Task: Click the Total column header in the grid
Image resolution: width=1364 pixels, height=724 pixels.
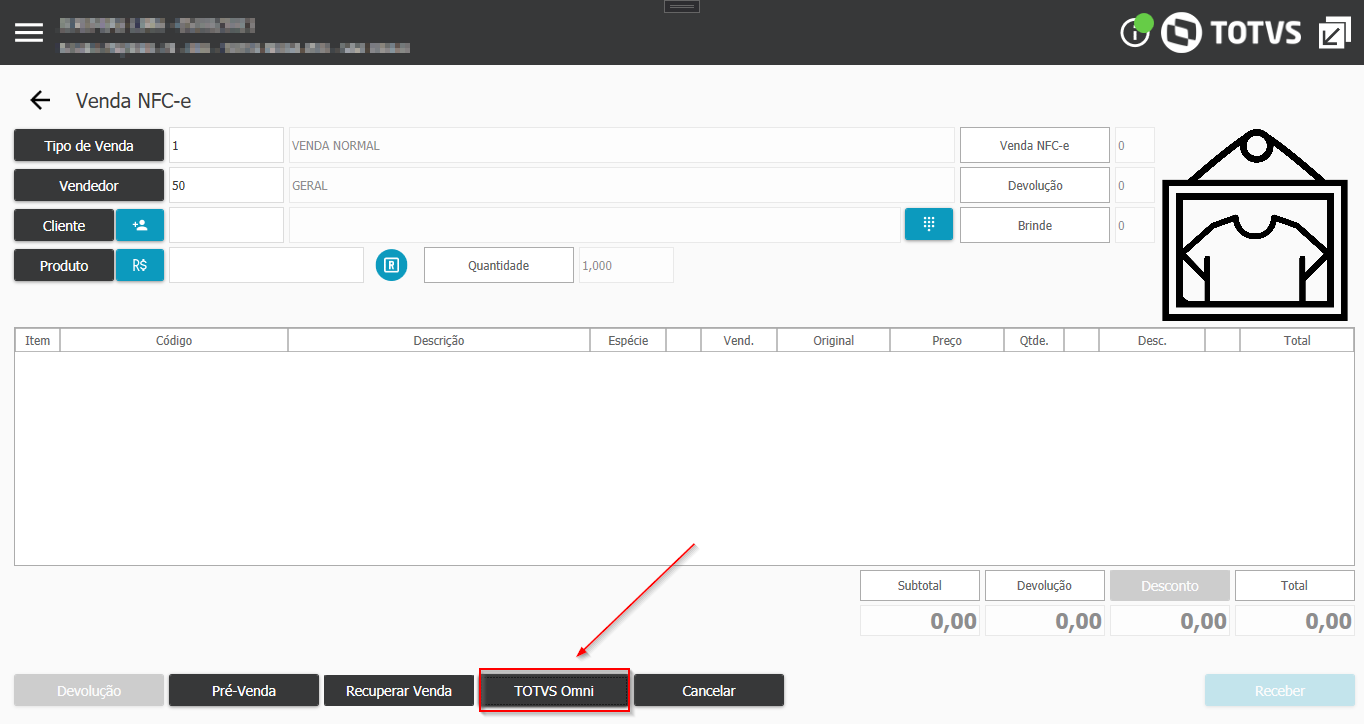Action: point(1297,340)
